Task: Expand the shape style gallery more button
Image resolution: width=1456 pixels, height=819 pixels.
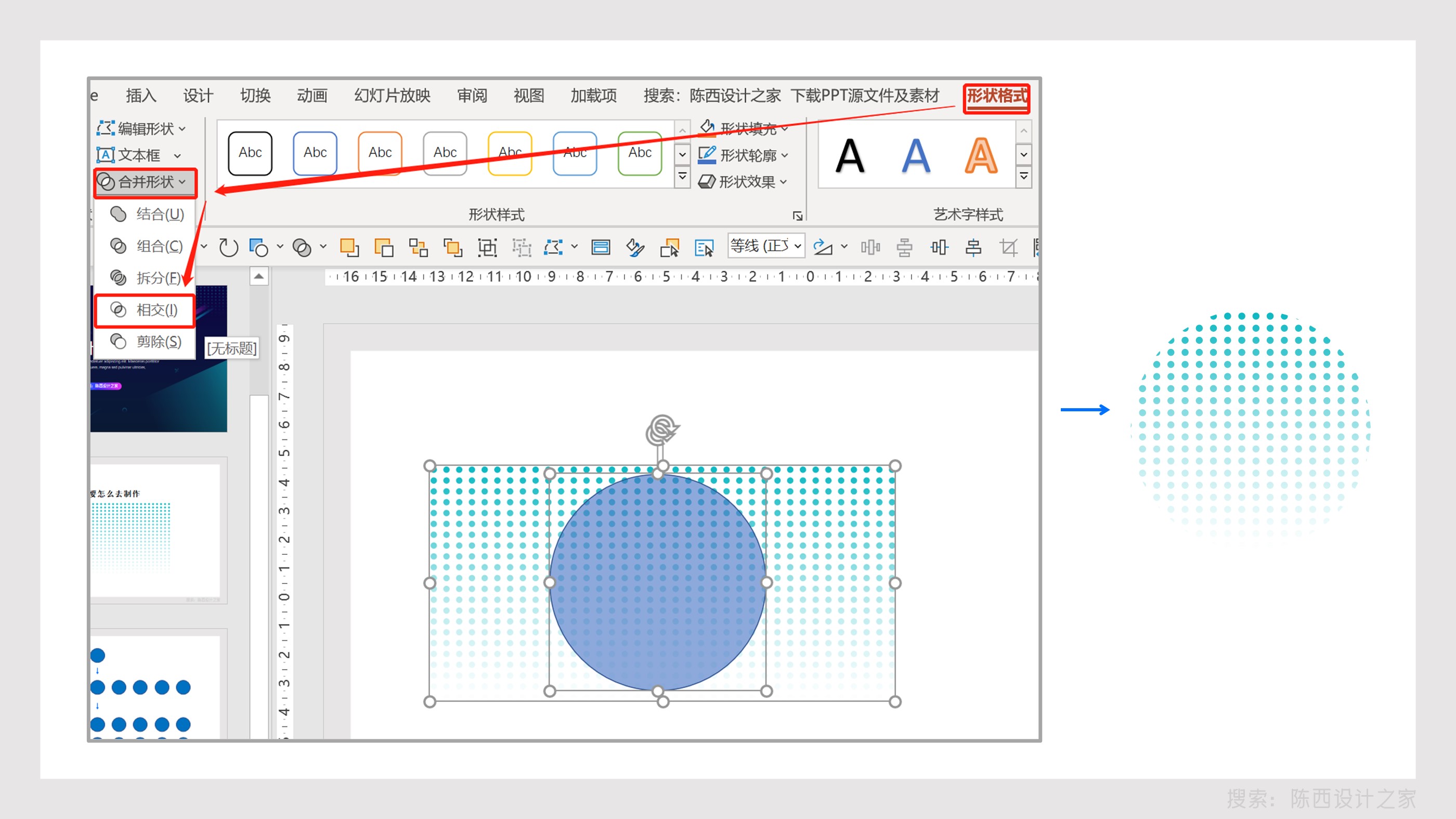Action: coord(683,177)
